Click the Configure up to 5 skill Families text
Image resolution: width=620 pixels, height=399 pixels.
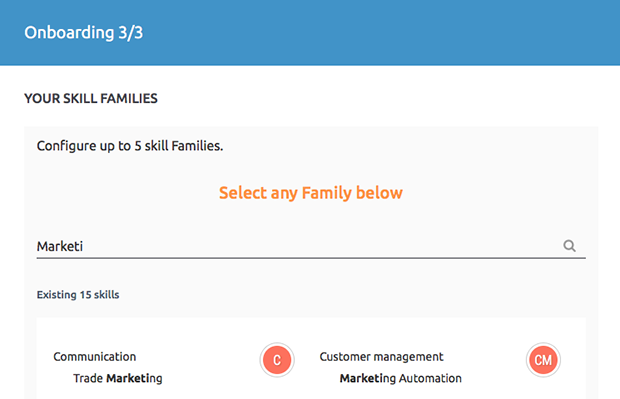pyautogui.click(x=130, y=146)
